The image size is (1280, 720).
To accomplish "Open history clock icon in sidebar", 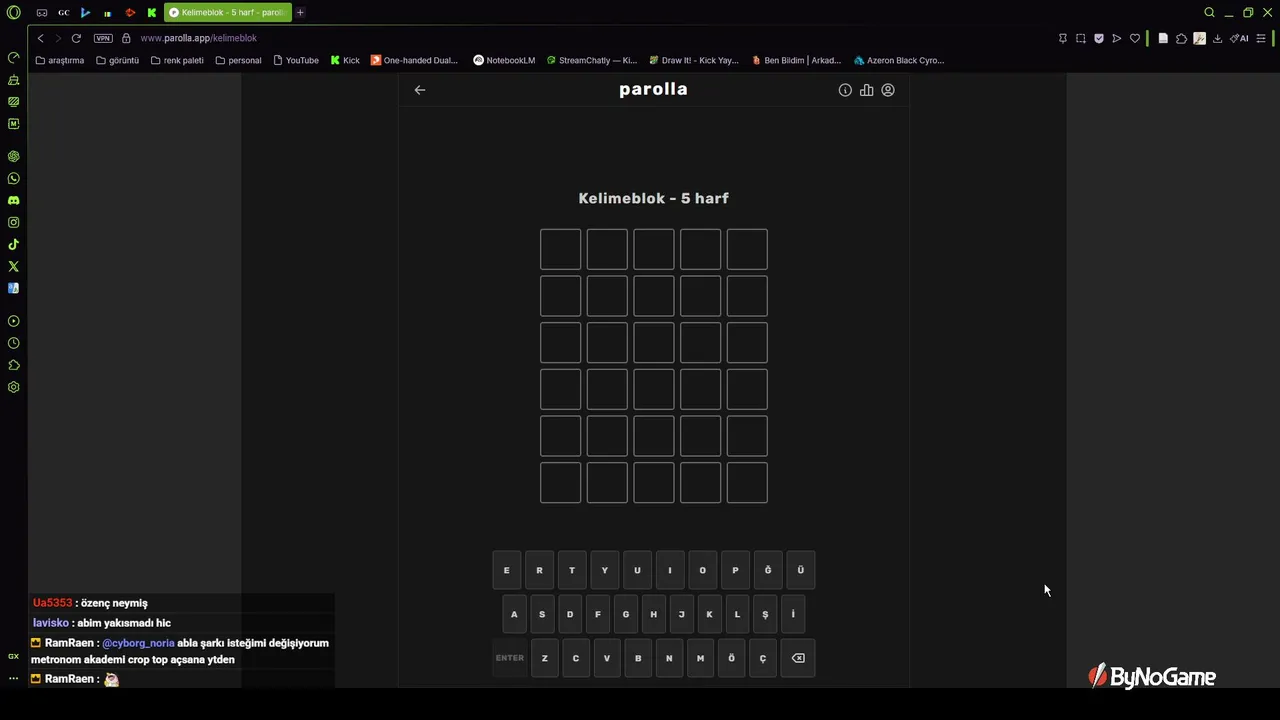I will 14,343.
